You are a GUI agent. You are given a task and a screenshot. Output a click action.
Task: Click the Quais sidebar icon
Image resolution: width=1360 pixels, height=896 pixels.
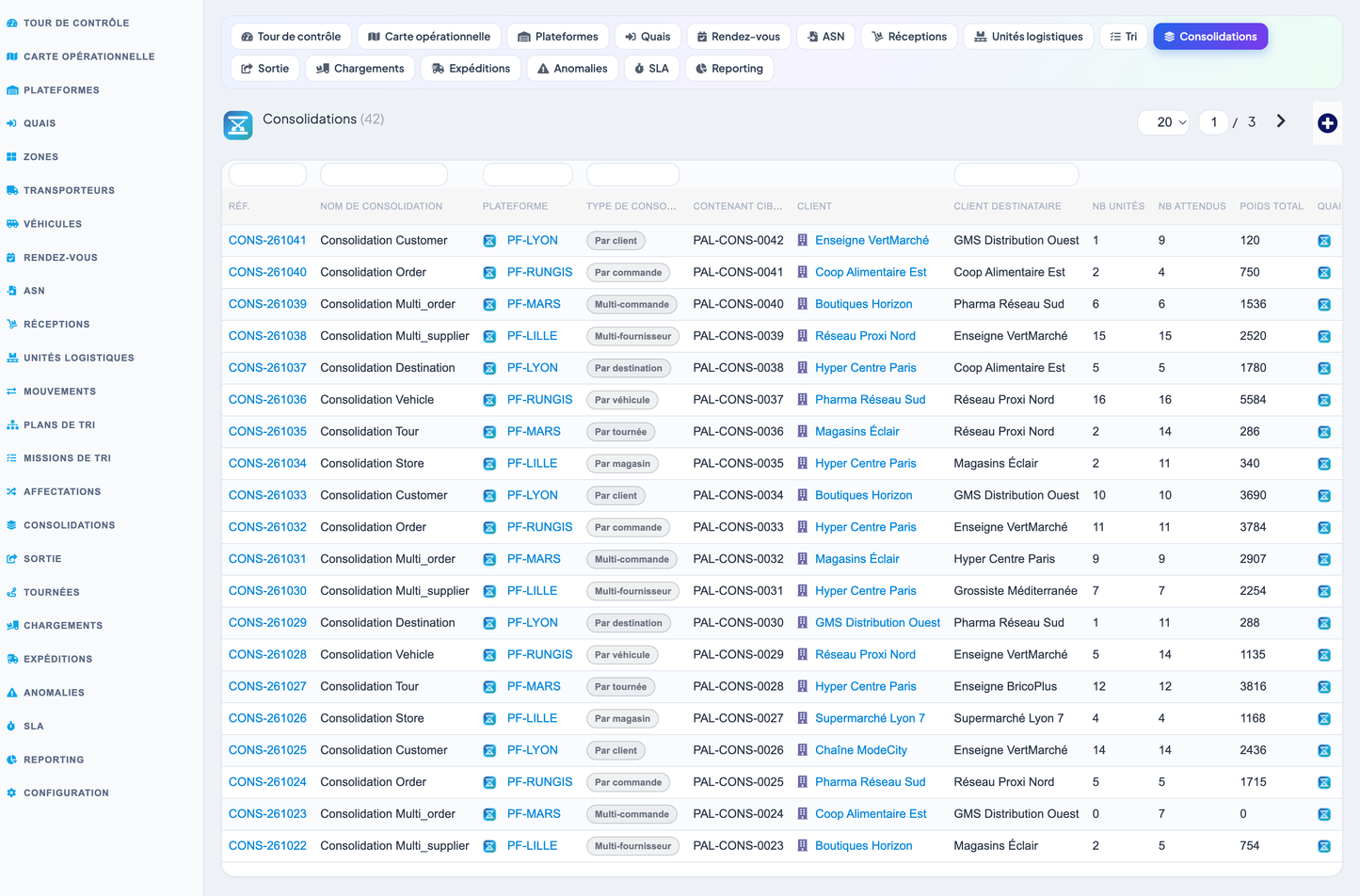pyautogui.click(x=12, y=123)
